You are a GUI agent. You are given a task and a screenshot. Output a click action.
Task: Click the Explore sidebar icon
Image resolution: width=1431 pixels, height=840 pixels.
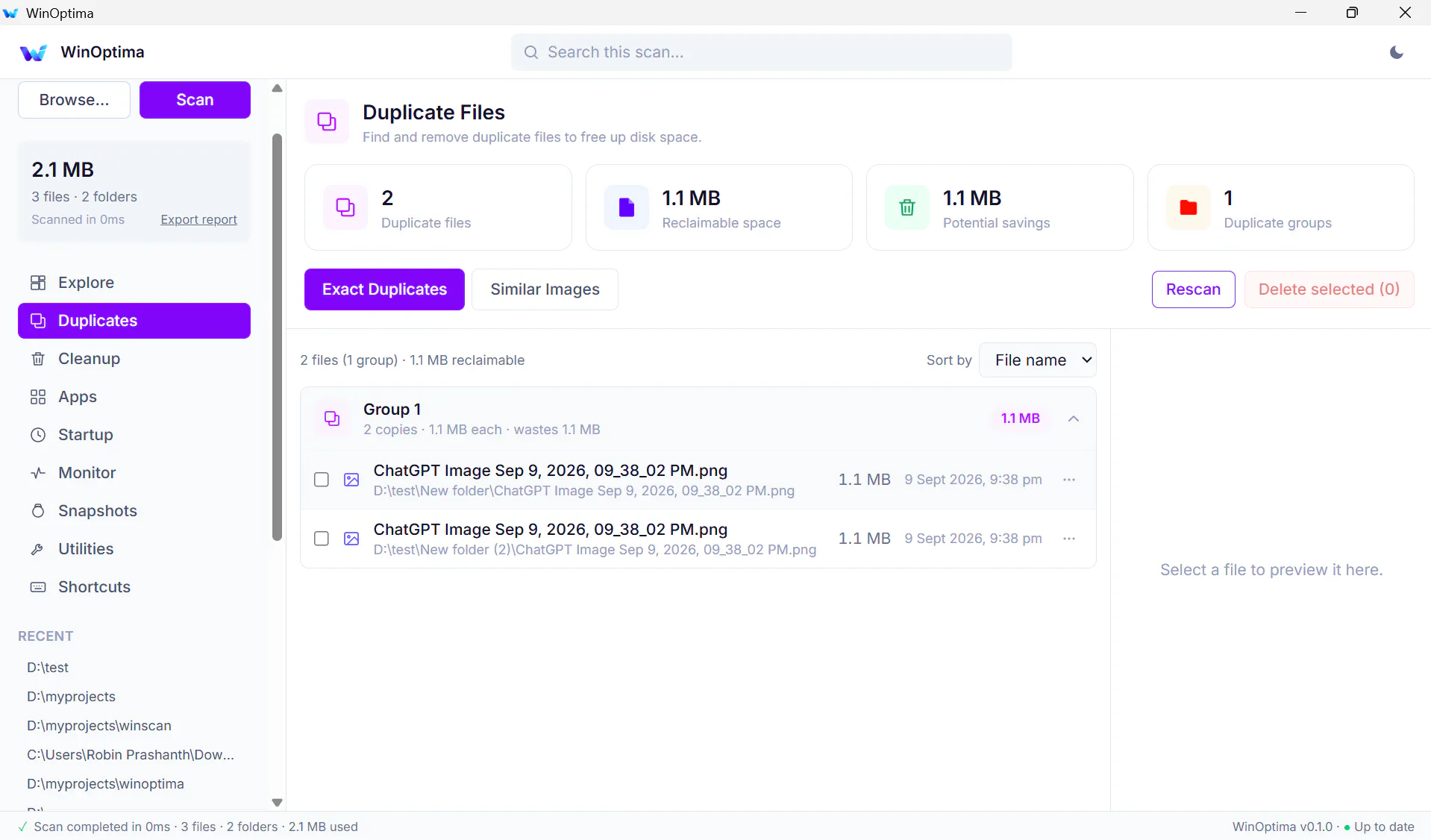pyautogui.click(x=38, y=283)
